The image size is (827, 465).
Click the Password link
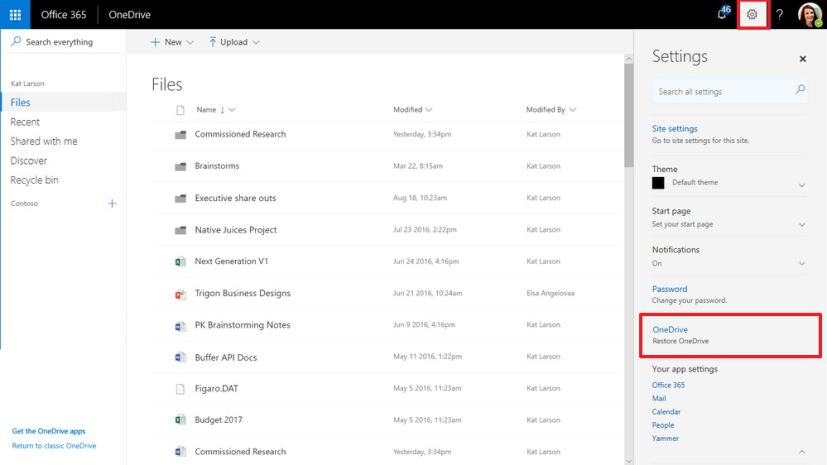[x=669, y=289]
